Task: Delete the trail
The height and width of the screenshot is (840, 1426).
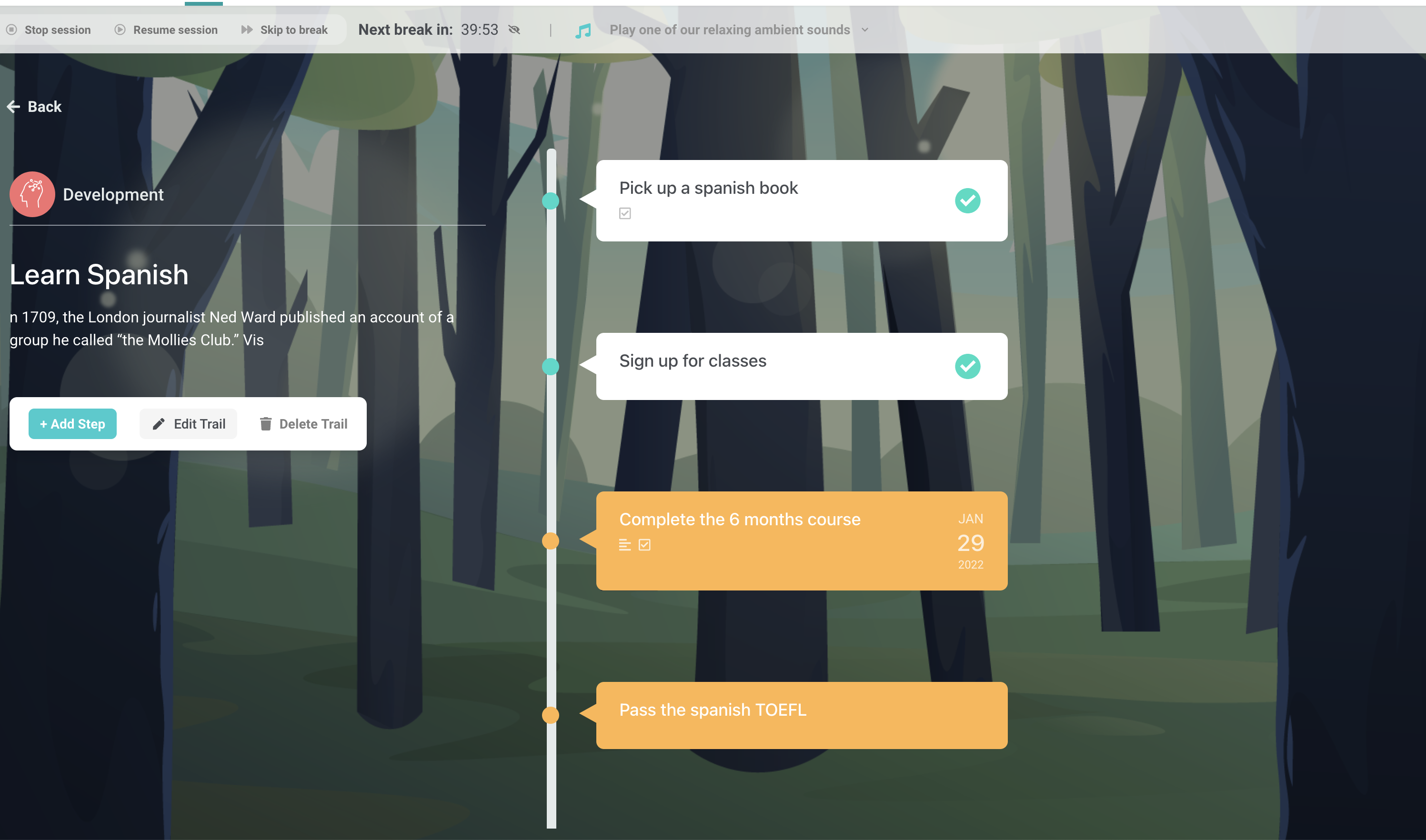Action: click(303, 424)
